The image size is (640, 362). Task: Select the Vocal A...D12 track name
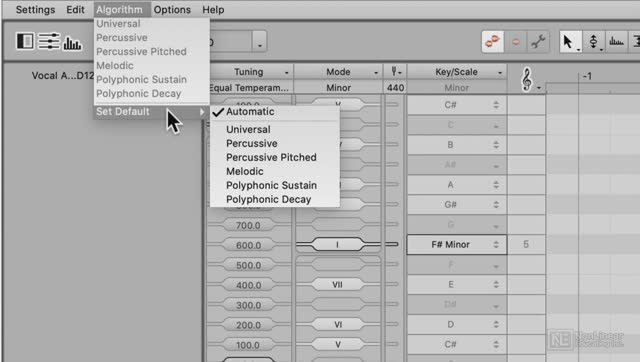tap(63, 76)
